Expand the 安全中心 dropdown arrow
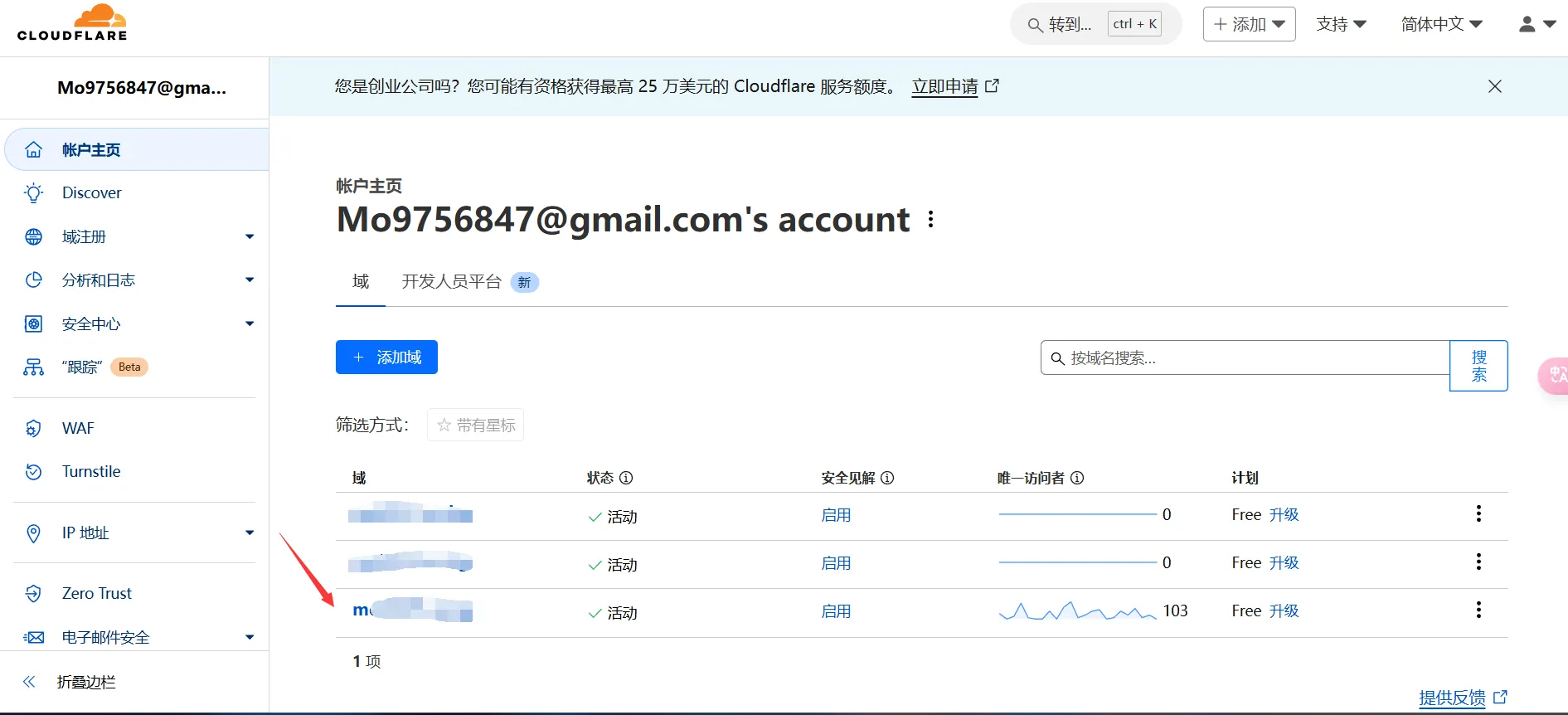 [250, 323]
